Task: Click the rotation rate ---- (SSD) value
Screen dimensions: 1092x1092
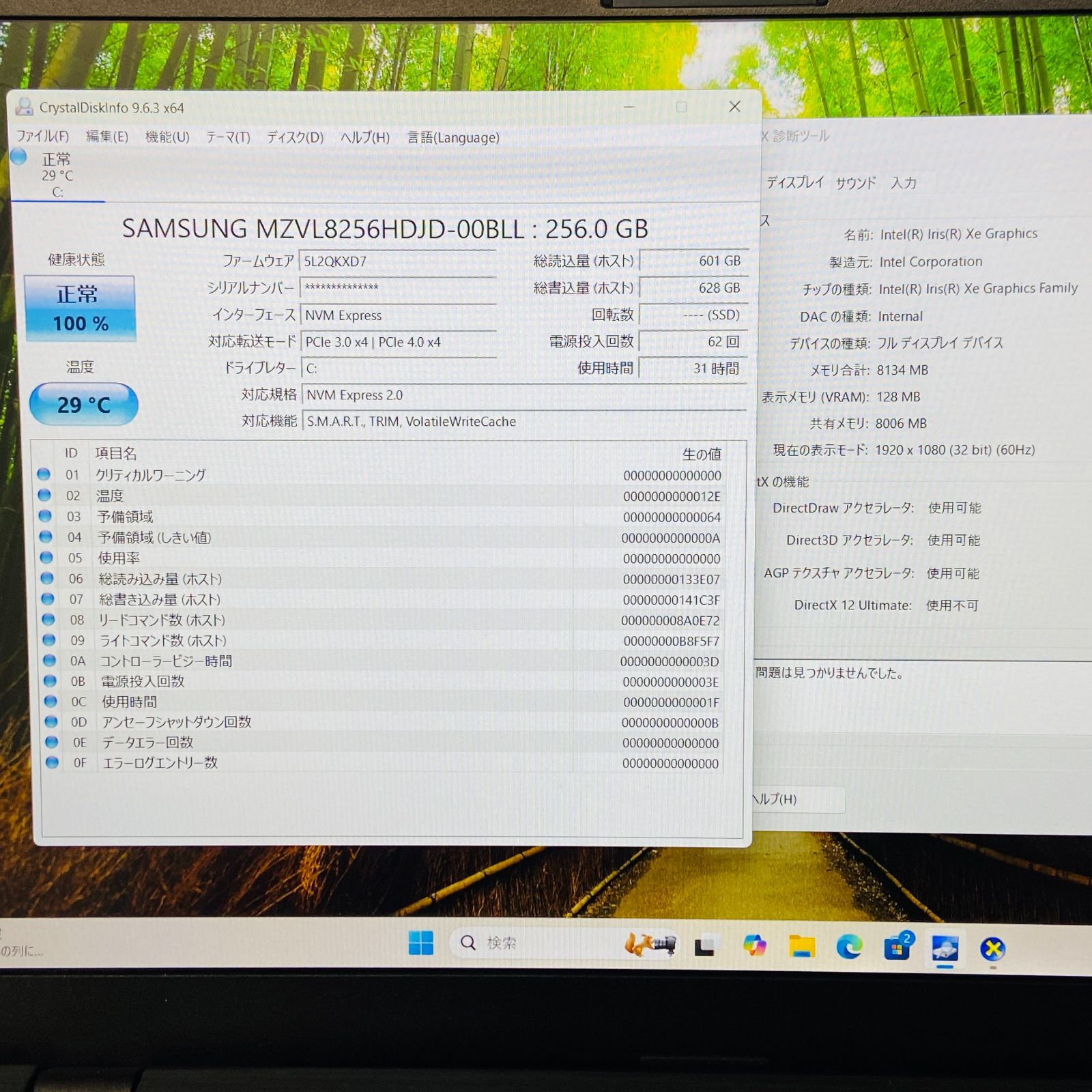Action: pyautogui.click(x=693, y=315)
